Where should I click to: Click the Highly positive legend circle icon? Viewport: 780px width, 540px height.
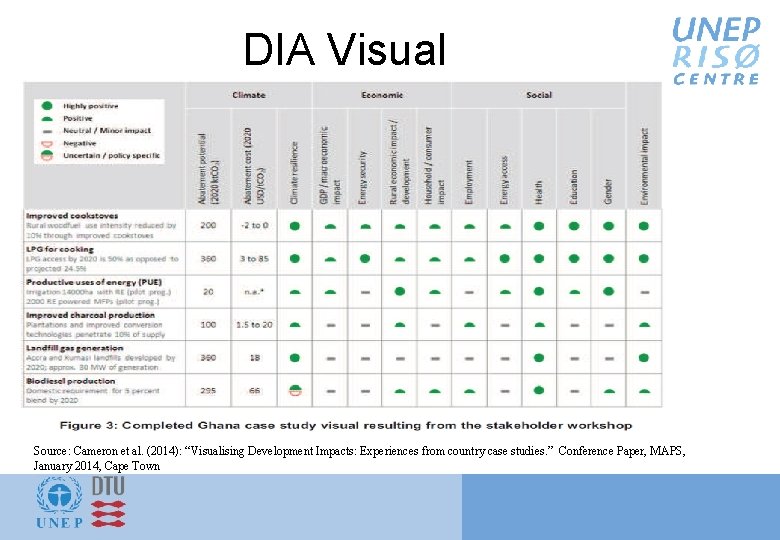tap(47, 106)
